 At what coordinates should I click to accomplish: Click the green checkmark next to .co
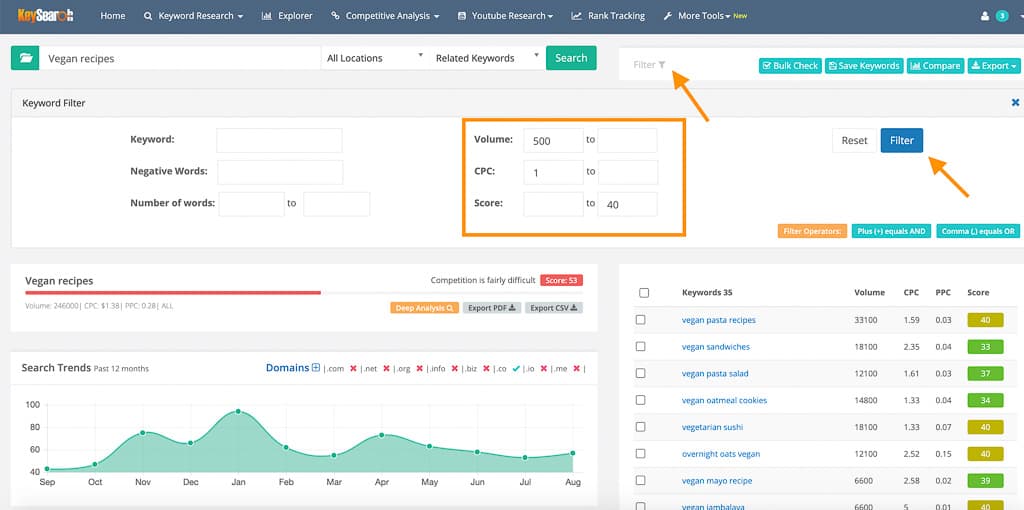click(516, 368)
